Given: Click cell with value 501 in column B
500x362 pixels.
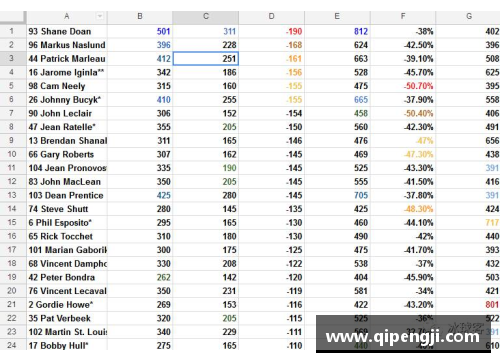Looking at the screenshot, I should click(140, 31).
